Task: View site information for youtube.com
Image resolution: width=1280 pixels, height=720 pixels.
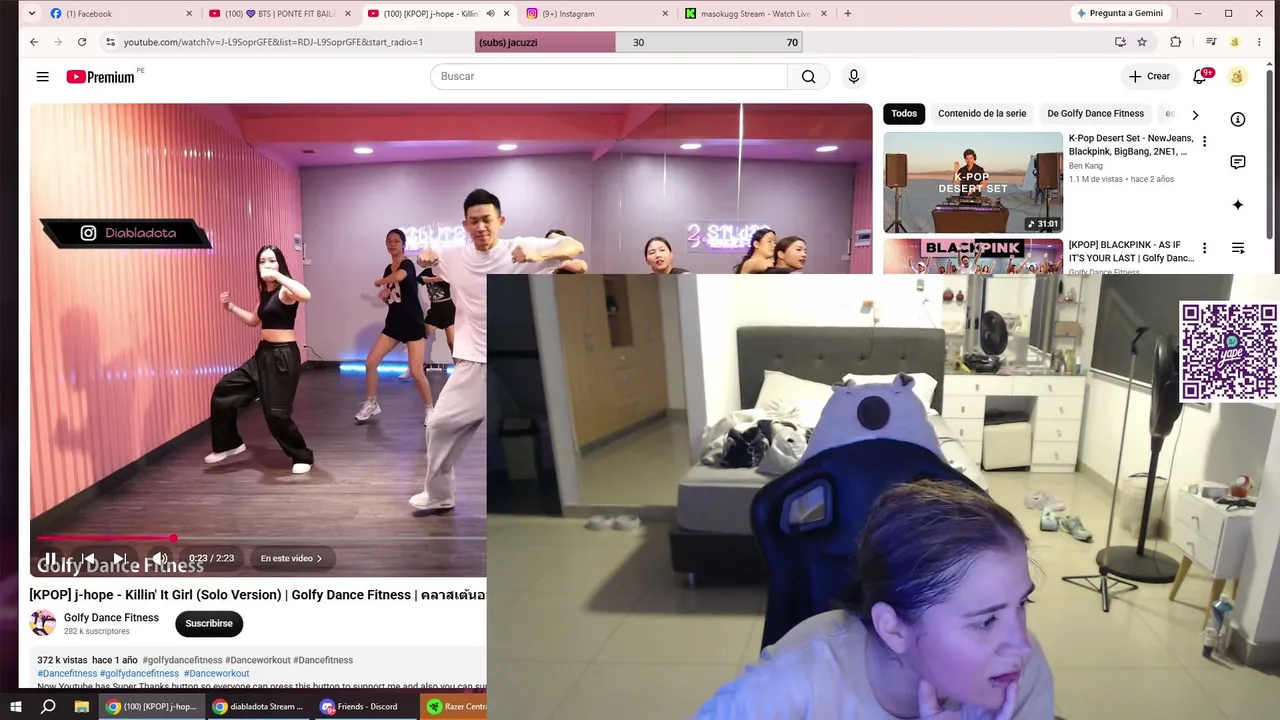Action: point(110,42)
